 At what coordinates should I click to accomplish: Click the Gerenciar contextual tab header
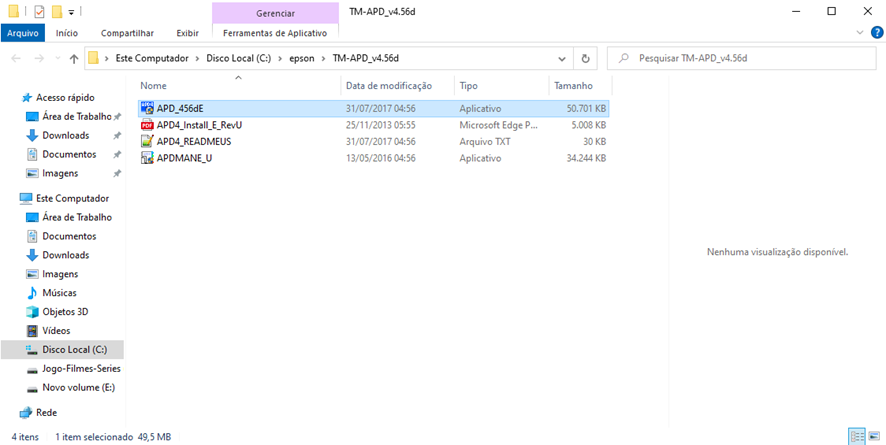[275, 13]
